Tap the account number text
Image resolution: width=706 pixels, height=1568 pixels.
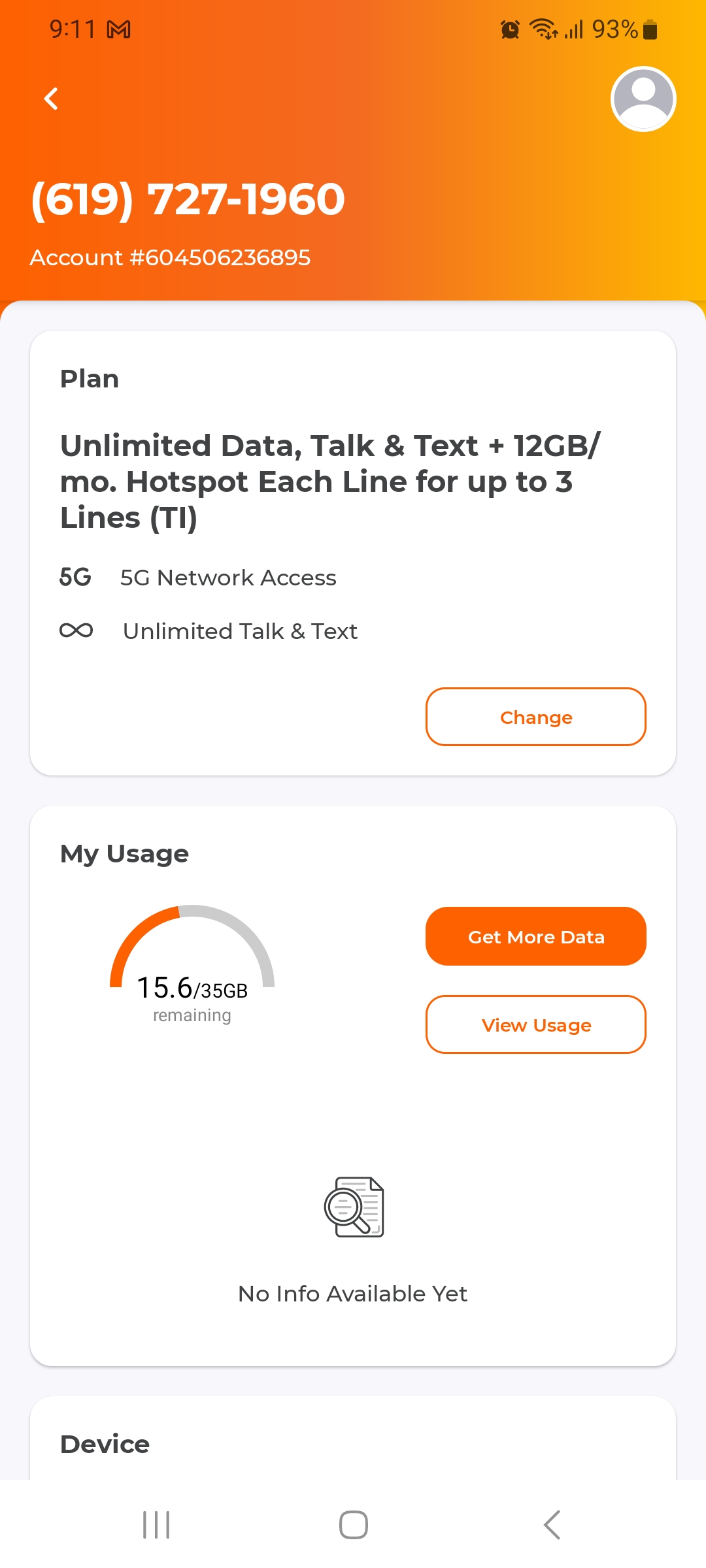(170, 257)
